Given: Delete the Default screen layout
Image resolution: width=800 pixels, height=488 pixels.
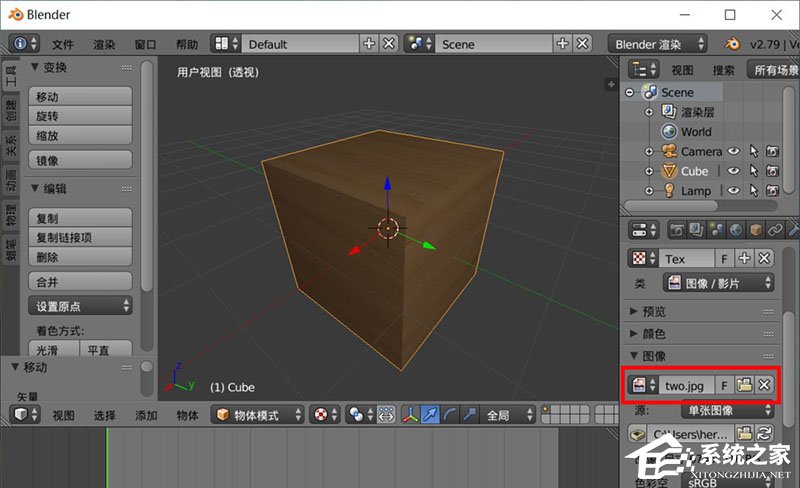Looking at the screenshot, I should tap(389, 44).
